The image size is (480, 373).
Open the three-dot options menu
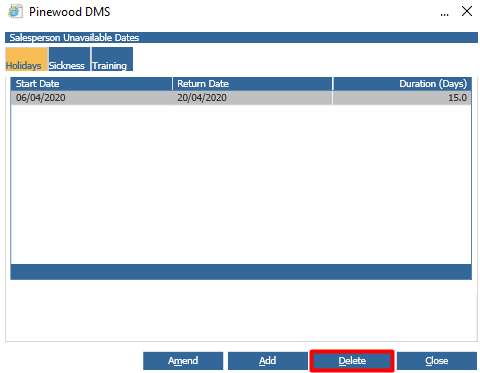click(x=444, y=14)
